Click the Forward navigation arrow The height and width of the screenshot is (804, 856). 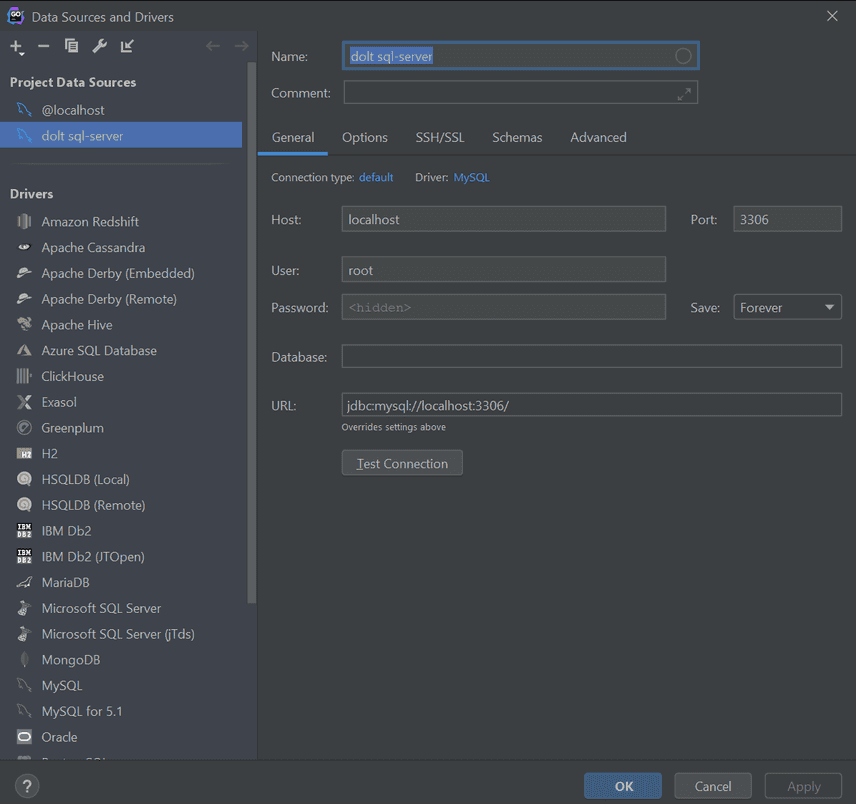(241, 46)
